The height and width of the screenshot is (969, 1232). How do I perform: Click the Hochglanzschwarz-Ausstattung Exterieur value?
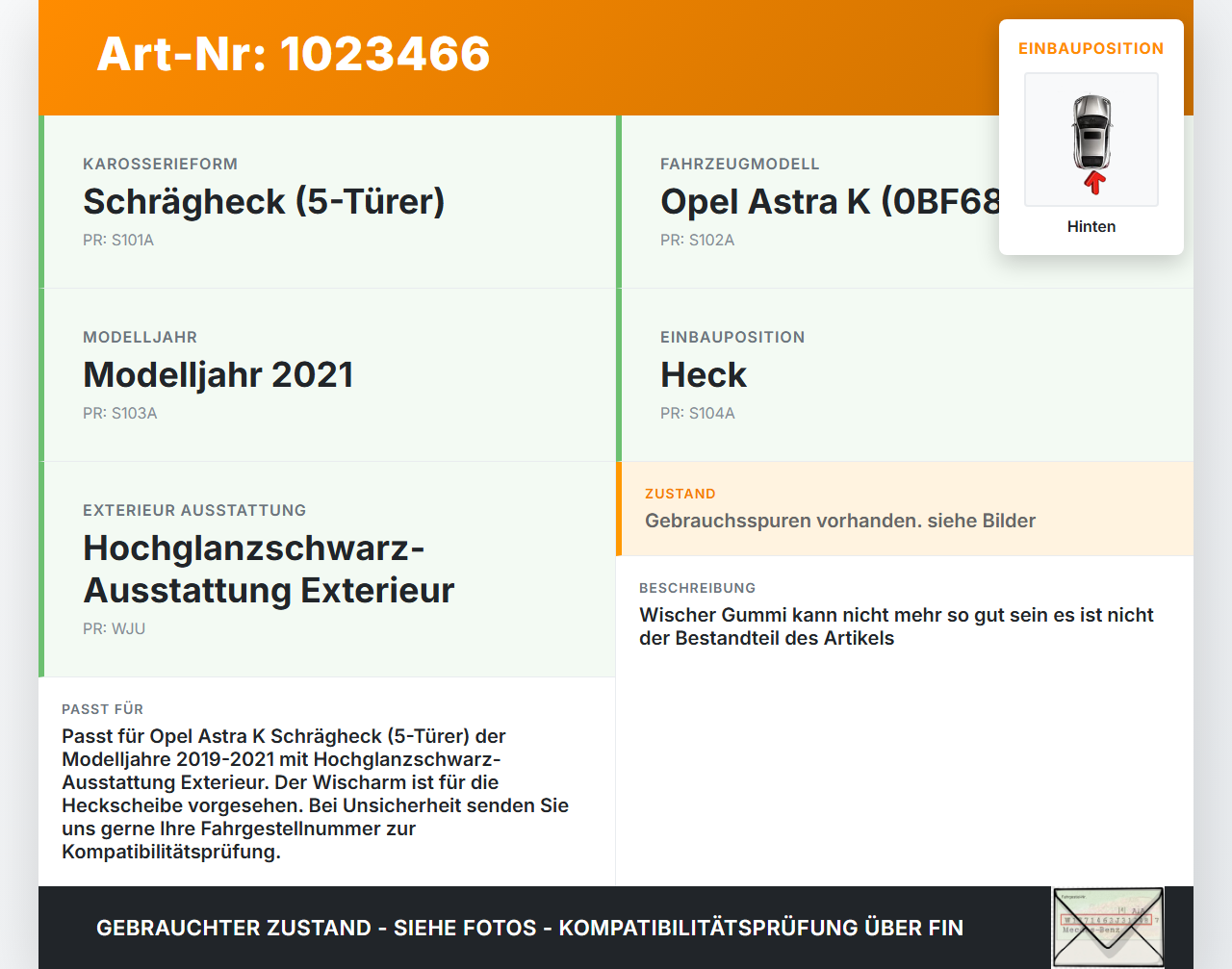tap(269, 569)
